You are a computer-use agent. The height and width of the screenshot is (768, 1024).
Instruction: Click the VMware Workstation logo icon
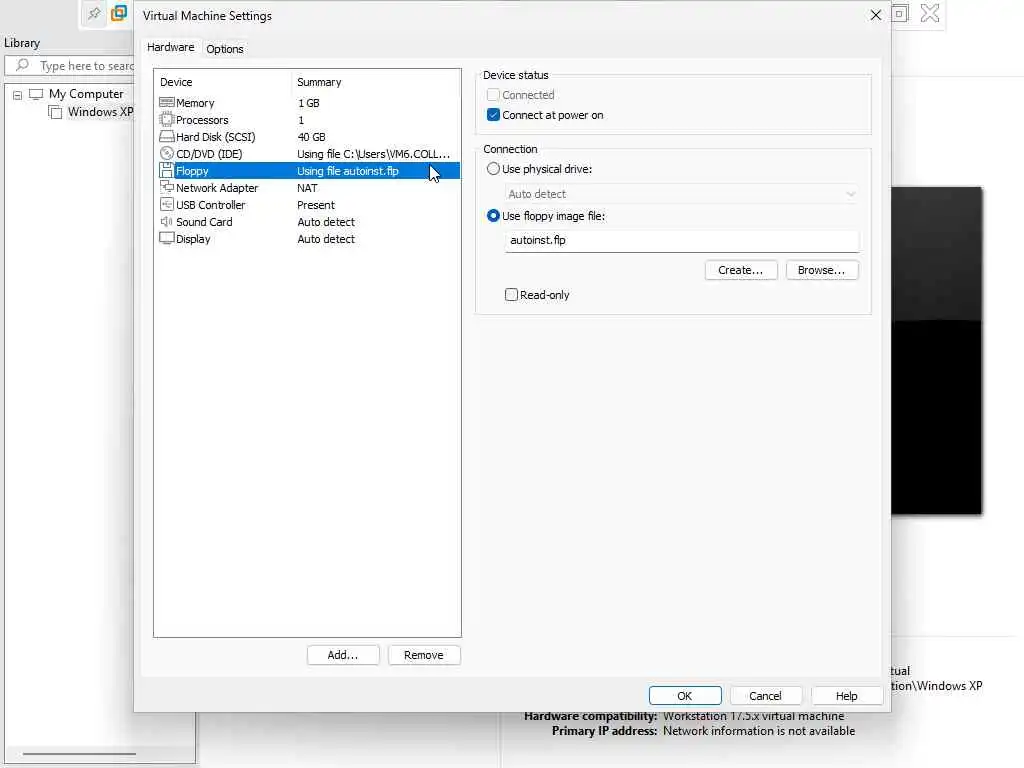(119, 13)
